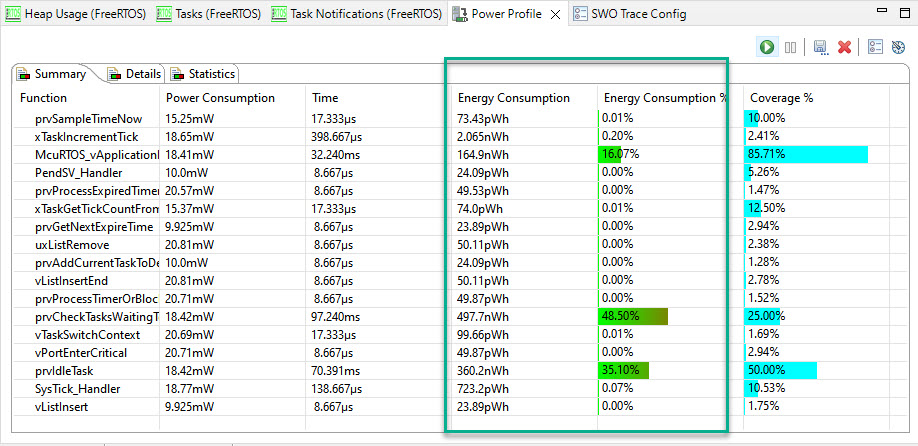Save power profile data with floppy icon

click(x=821, y=47)
